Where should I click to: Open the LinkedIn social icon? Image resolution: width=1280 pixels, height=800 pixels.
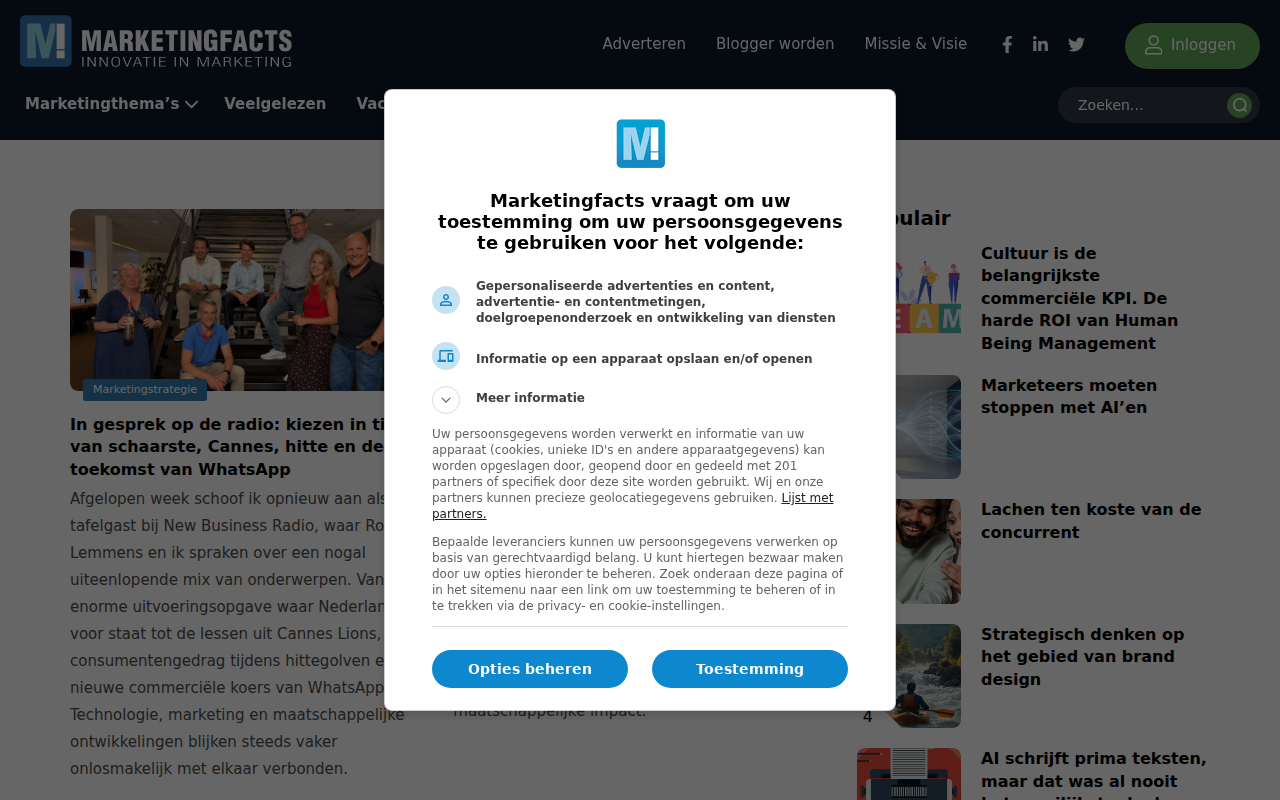[x=1040, y=44]
